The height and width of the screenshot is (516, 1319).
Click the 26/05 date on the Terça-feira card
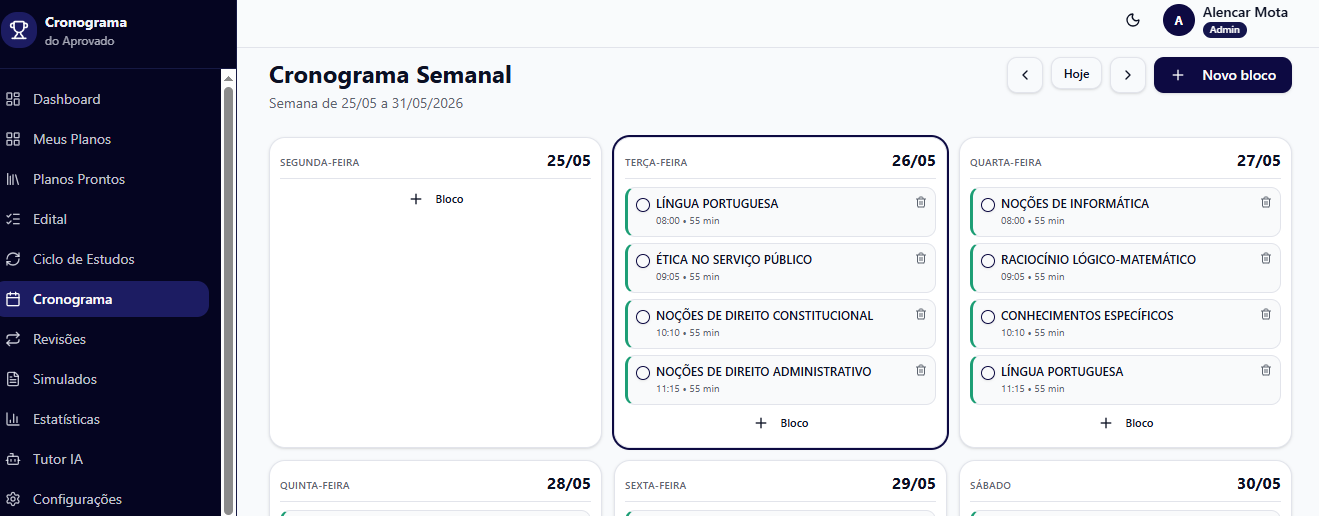(914, 160)
